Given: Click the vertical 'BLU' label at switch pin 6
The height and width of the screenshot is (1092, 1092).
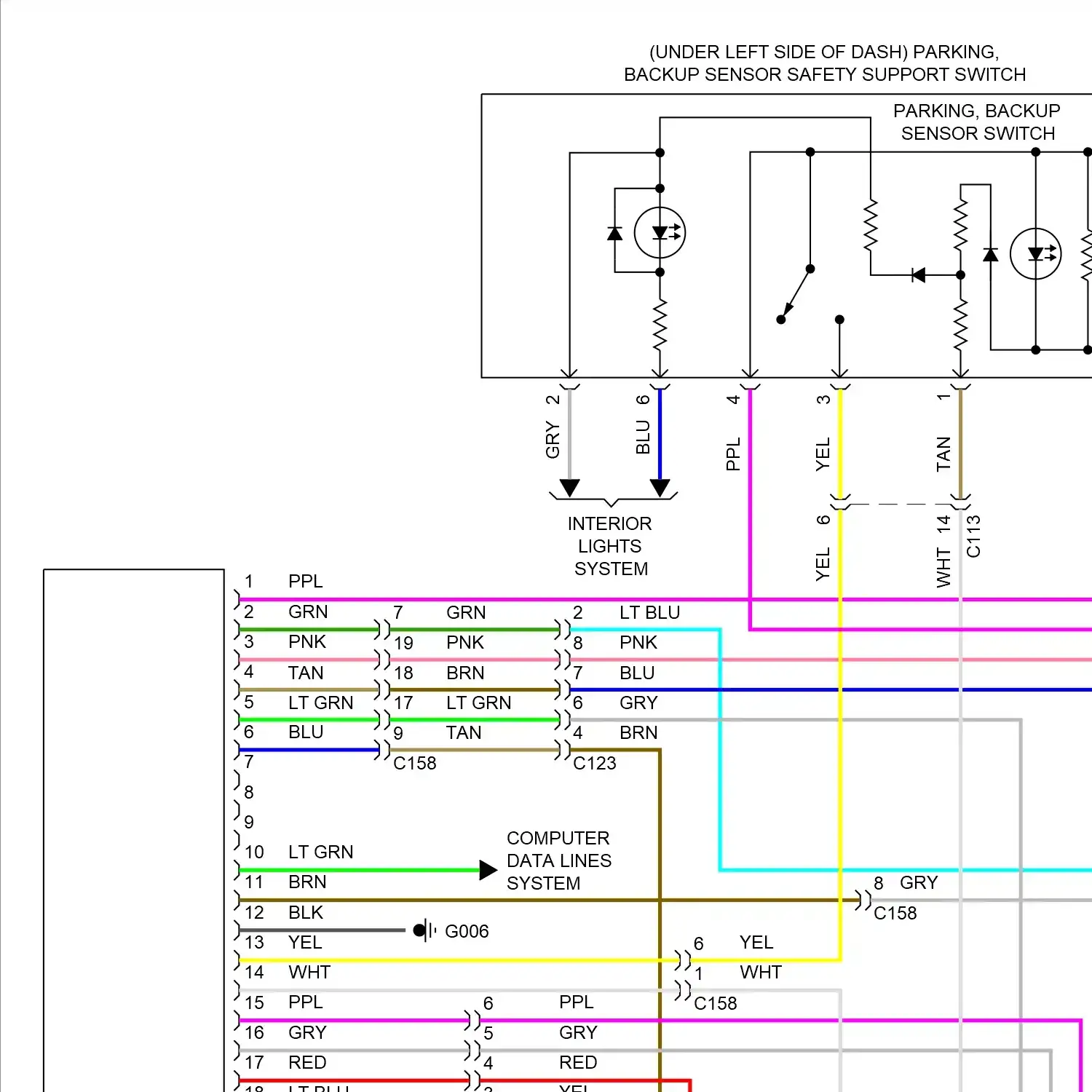Looking at the screenshot, I should point(643,437).
